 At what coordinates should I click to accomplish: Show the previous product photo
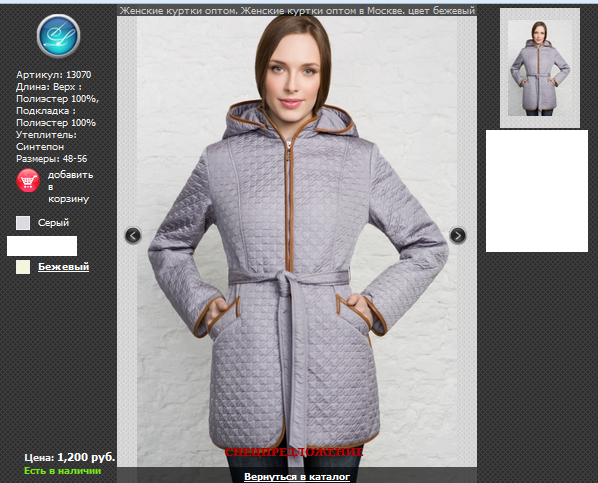(x=133, y=235)
